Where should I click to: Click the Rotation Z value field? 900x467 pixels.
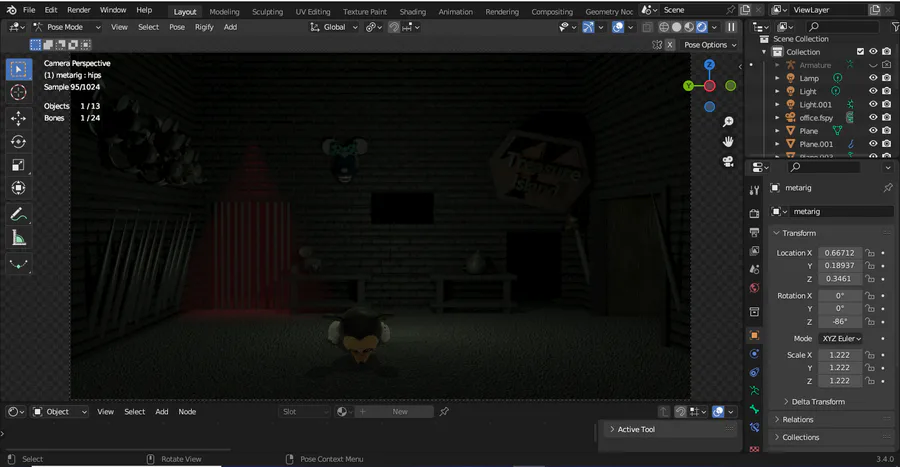tap(840, 321)
